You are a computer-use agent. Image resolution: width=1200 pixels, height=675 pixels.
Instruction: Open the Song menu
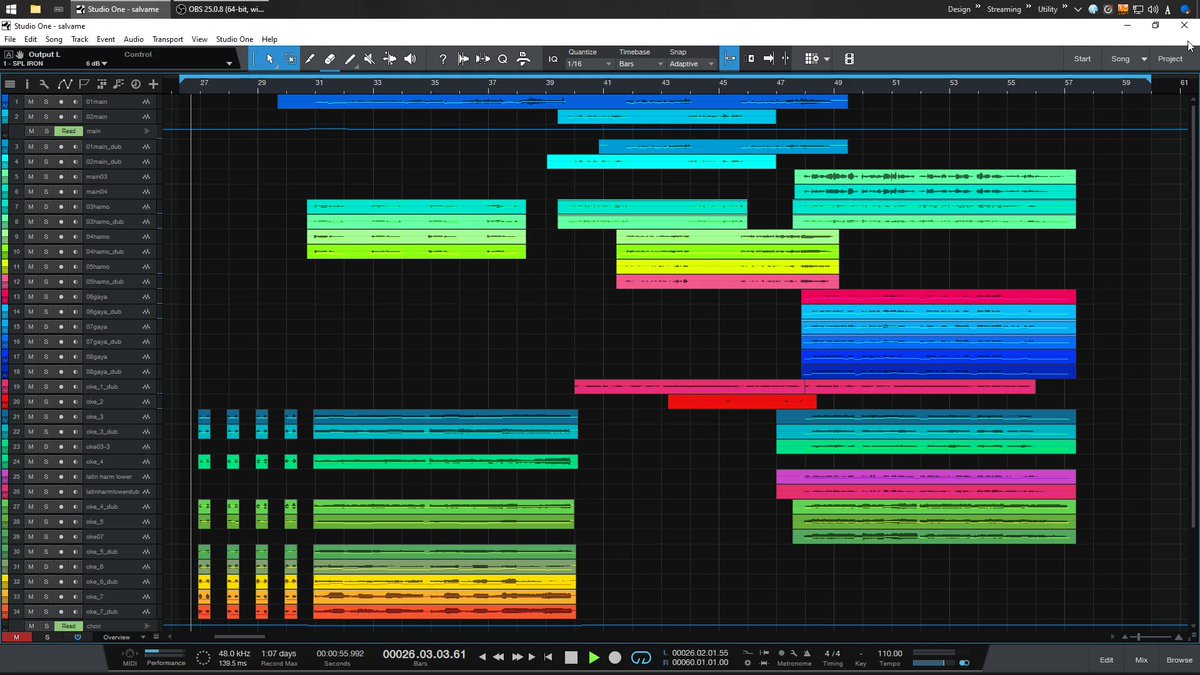coord(54,39)
